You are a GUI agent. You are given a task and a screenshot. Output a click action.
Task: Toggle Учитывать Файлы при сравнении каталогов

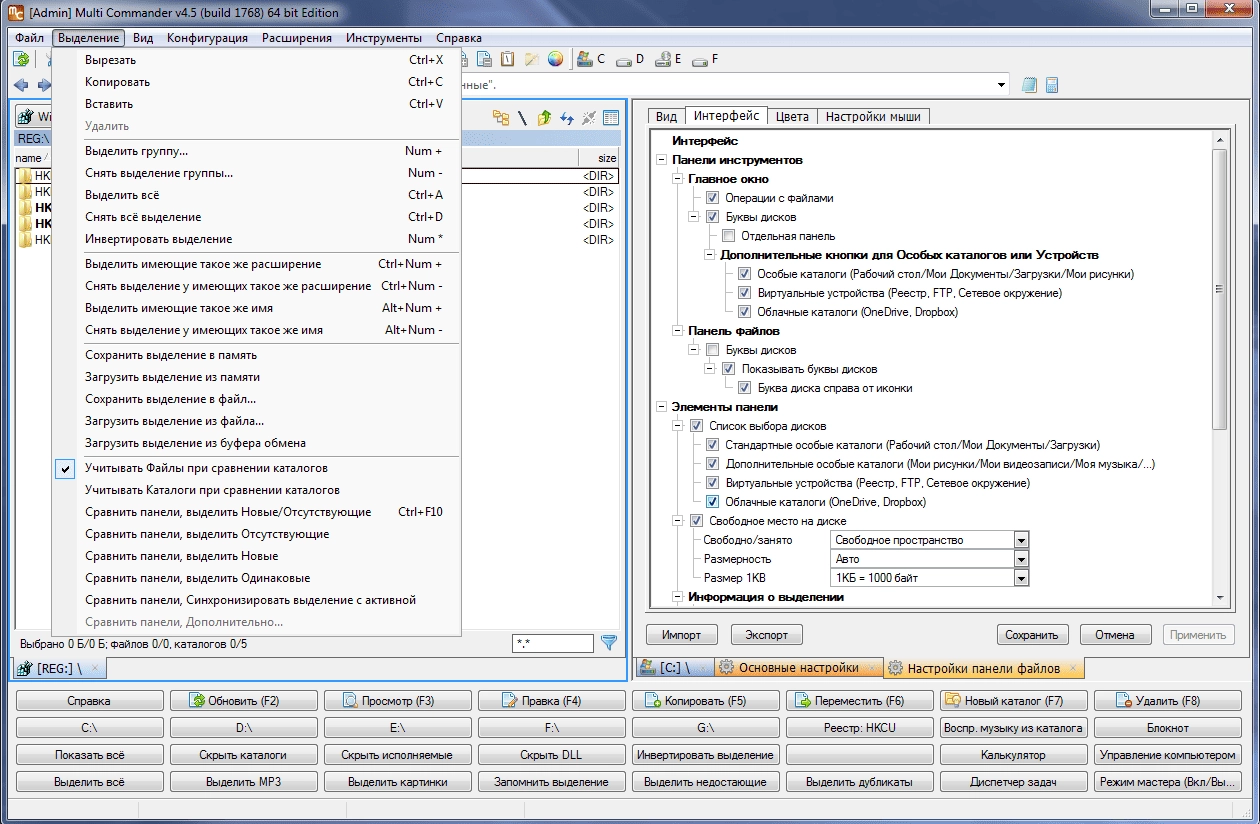point(257,468)
